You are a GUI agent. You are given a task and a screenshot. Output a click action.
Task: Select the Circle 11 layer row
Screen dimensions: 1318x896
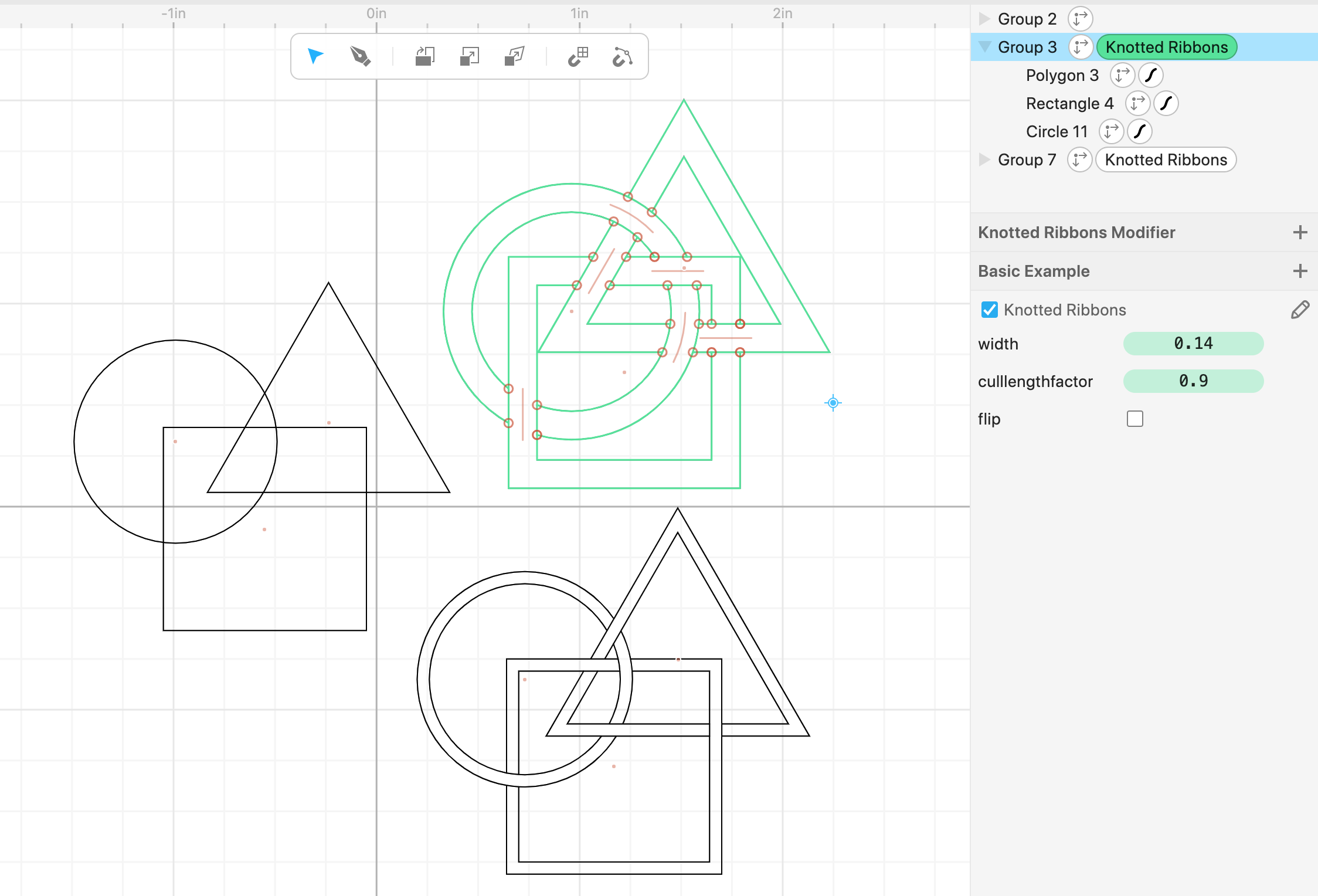1144,131
